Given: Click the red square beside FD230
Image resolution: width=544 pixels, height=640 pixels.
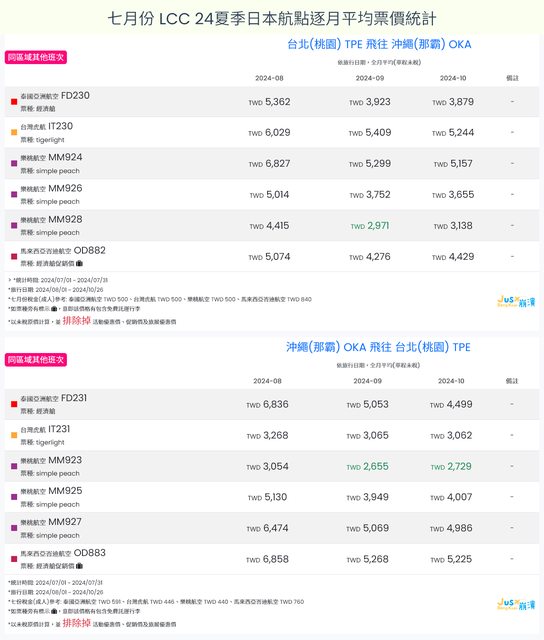Looking at the screenshot, I should coord(14,102).
